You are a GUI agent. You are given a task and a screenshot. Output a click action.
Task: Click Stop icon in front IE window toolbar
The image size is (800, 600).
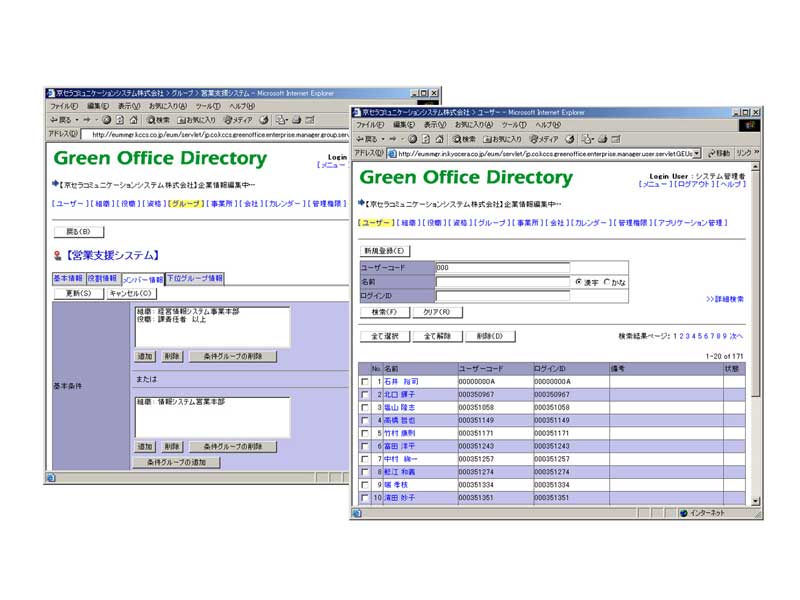(412, 139)
